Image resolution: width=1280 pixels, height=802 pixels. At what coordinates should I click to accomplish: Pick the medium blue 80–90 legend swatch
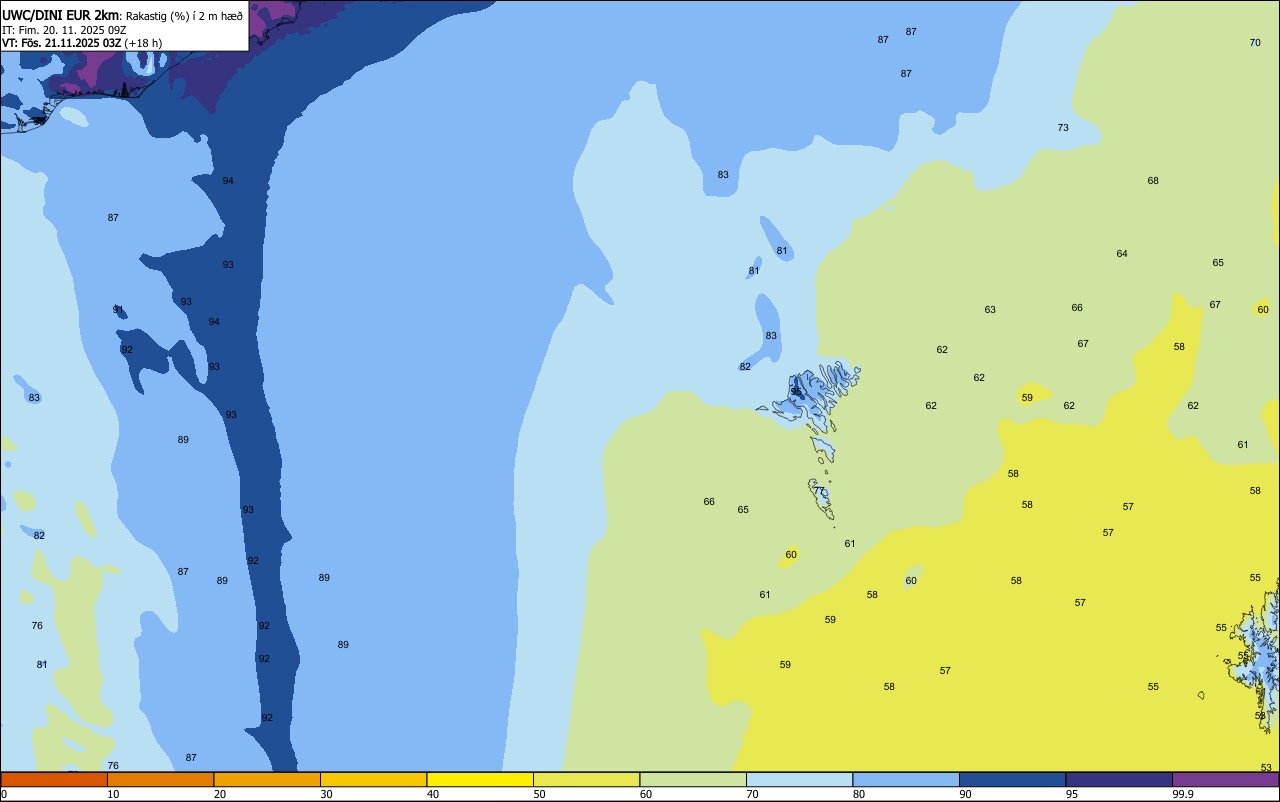tap(906, 779)
